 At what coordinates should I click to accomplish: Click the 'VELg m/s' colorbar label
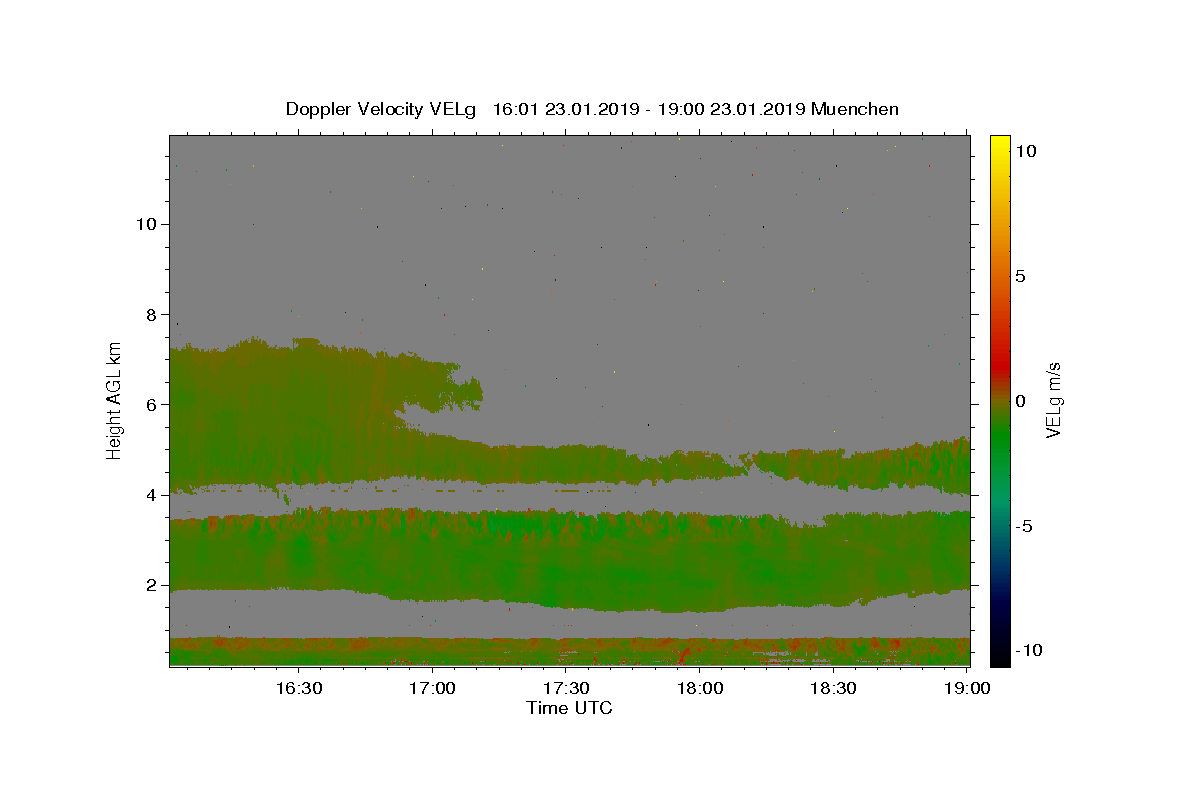[x=1053, y=401]
